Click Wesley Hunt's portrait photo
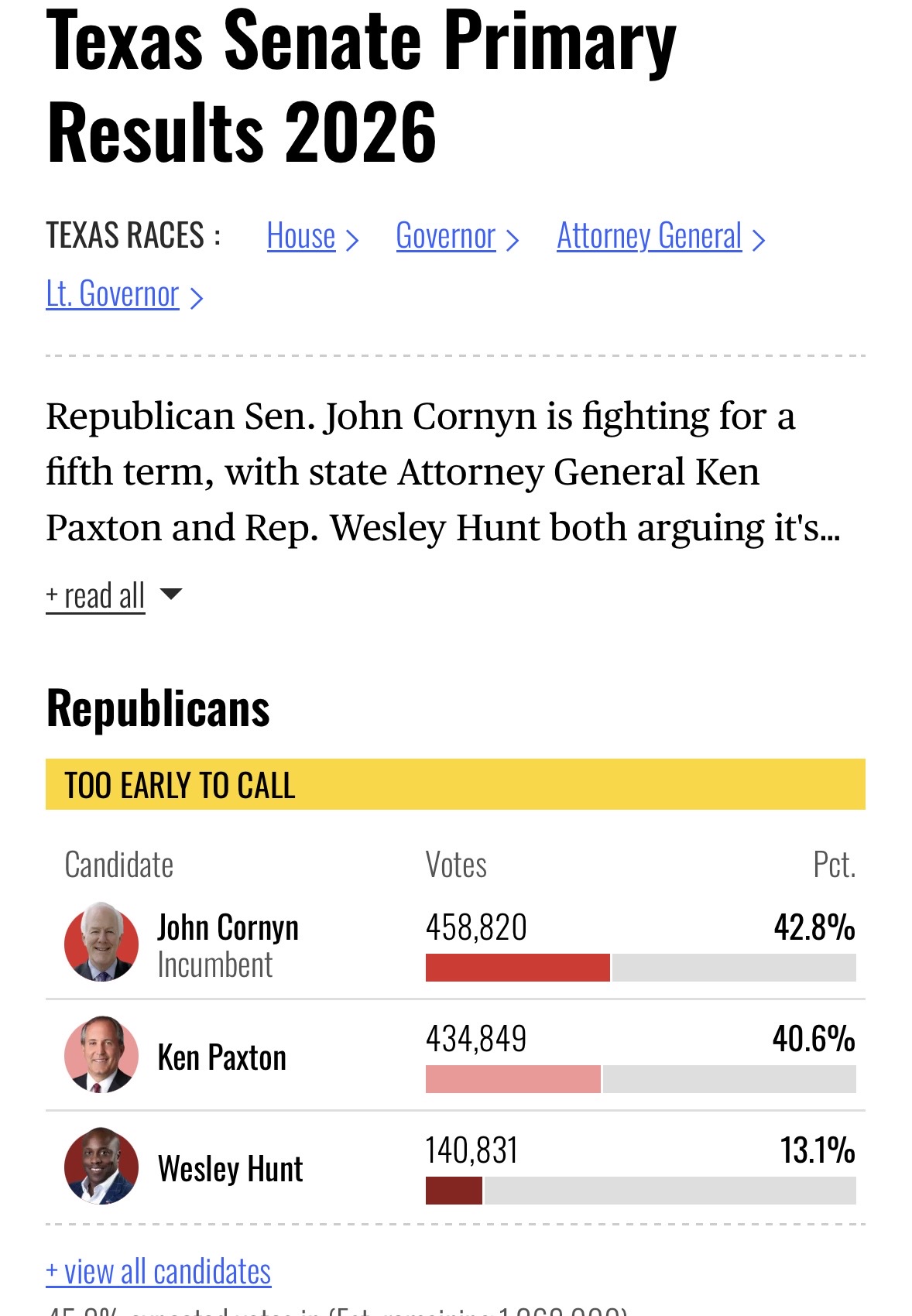This screenshot has width=912, height=1316. (101, 1166)
